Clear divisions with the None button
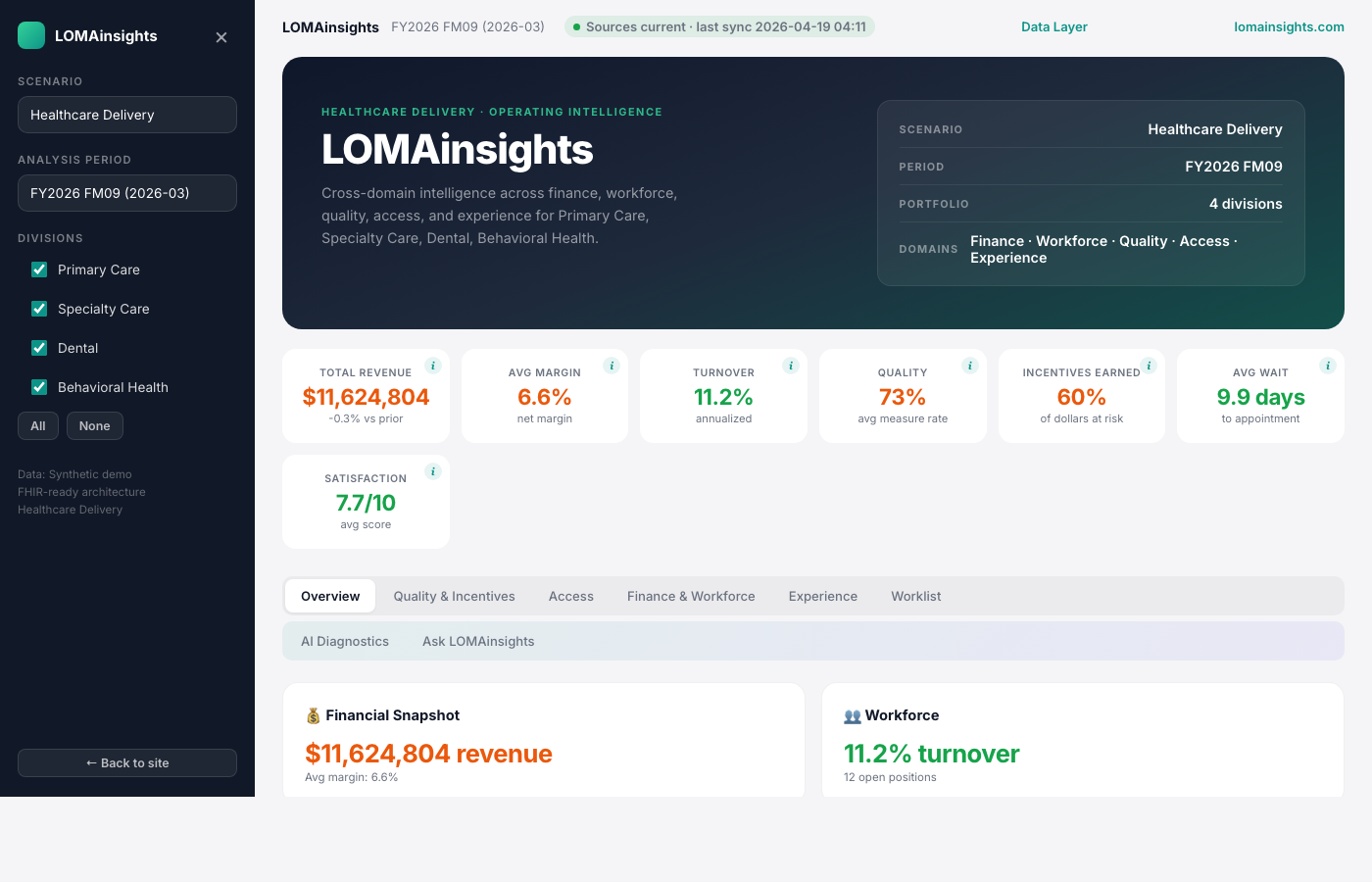Viewport: 1372px width, 882px height. tap(95, 426)
